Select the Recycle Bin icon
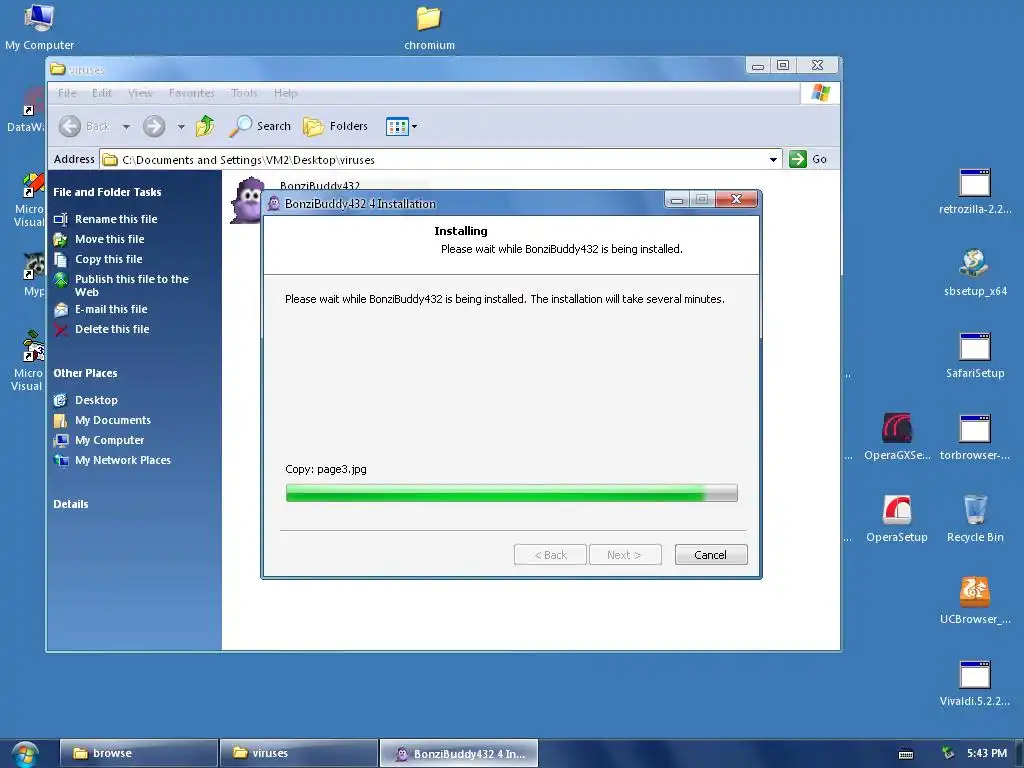 [975, 519]
